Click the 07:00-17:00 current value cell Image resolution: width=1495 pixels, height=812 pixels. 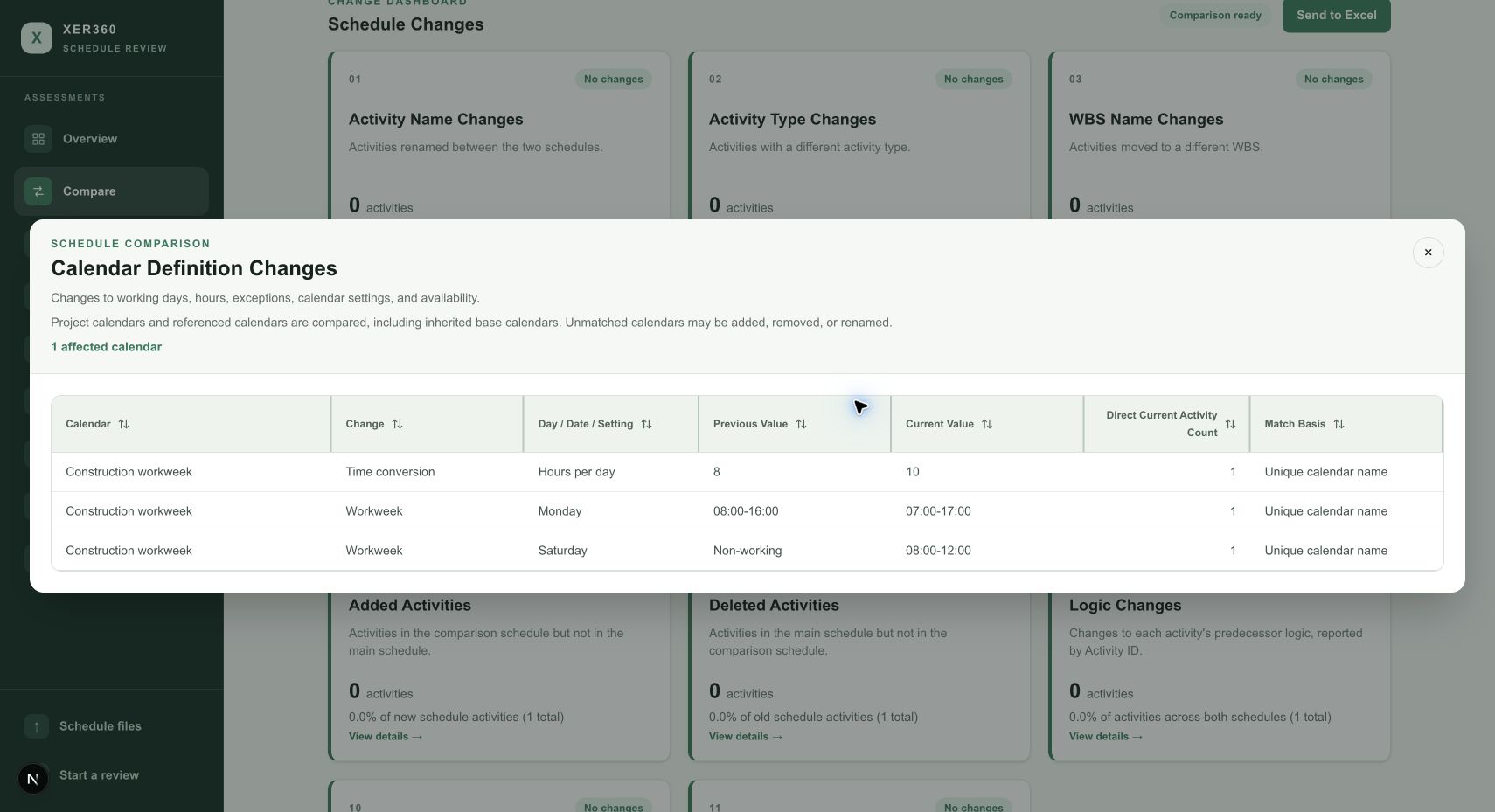938,511
